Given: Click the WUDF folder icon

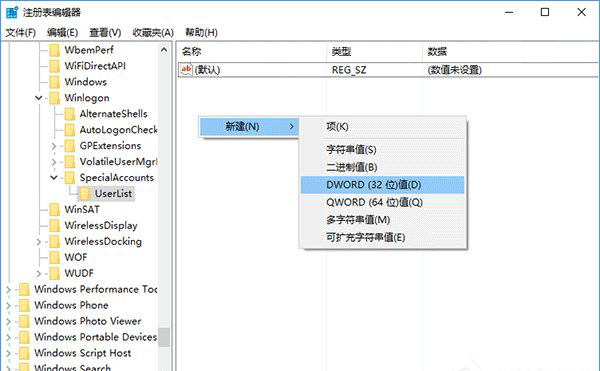Looking at the screenshot, I should [55, 273].
